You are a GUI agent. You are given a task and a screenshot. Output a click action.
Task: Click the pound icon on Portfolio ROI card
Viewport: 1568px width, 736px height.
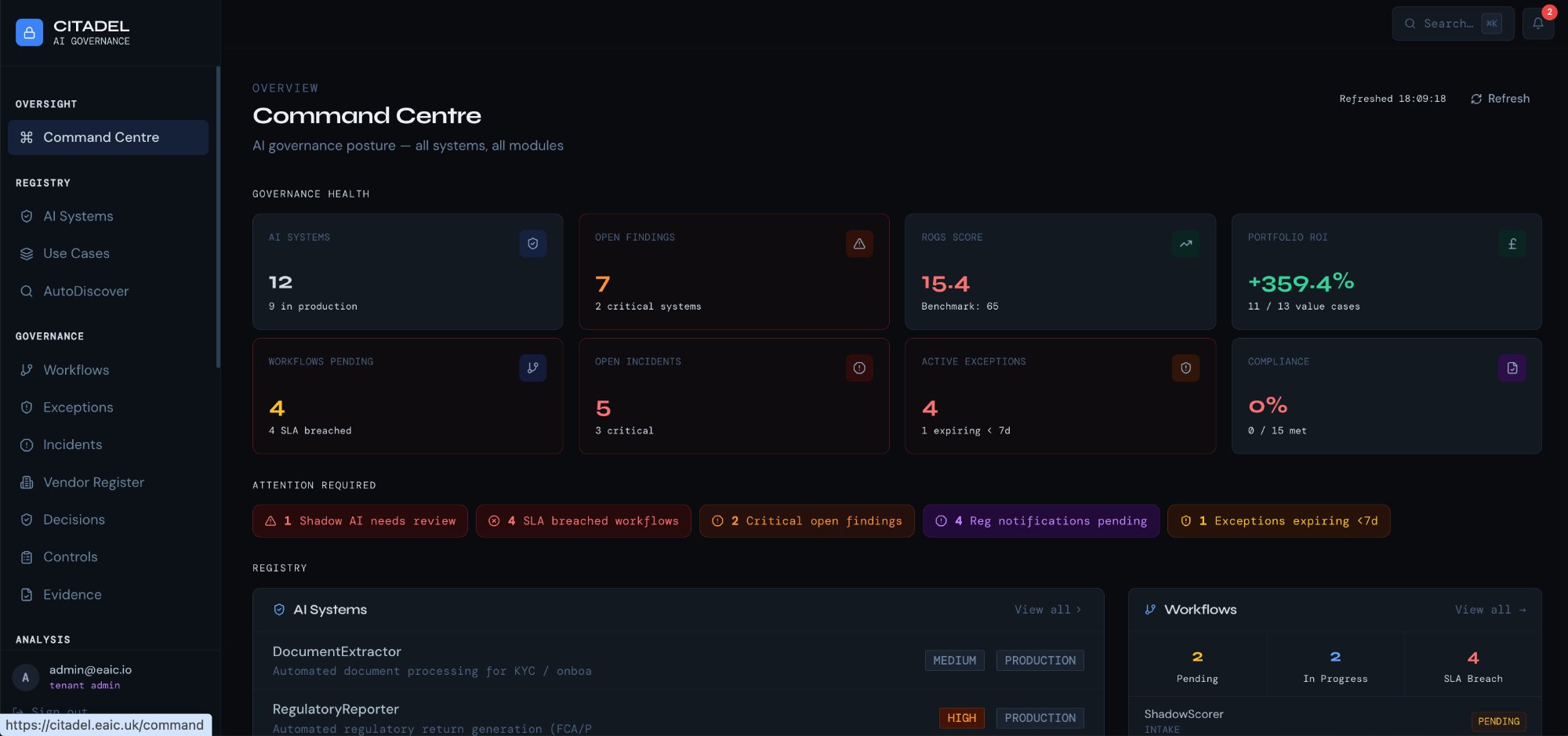tap(1512, 244)
